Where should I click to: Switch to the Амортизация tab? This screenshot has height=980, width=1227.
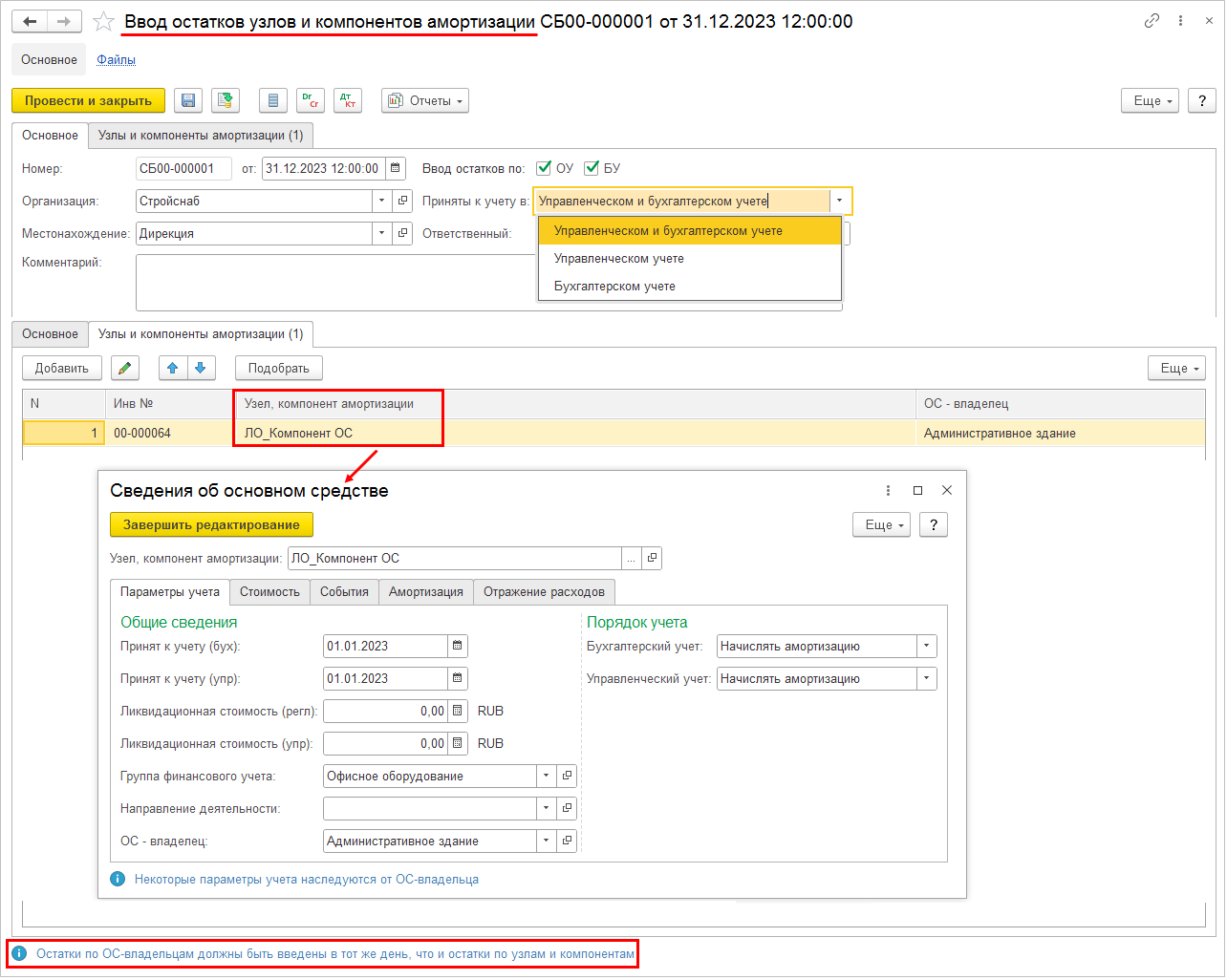pyautogui.click(x=425, y=592)
